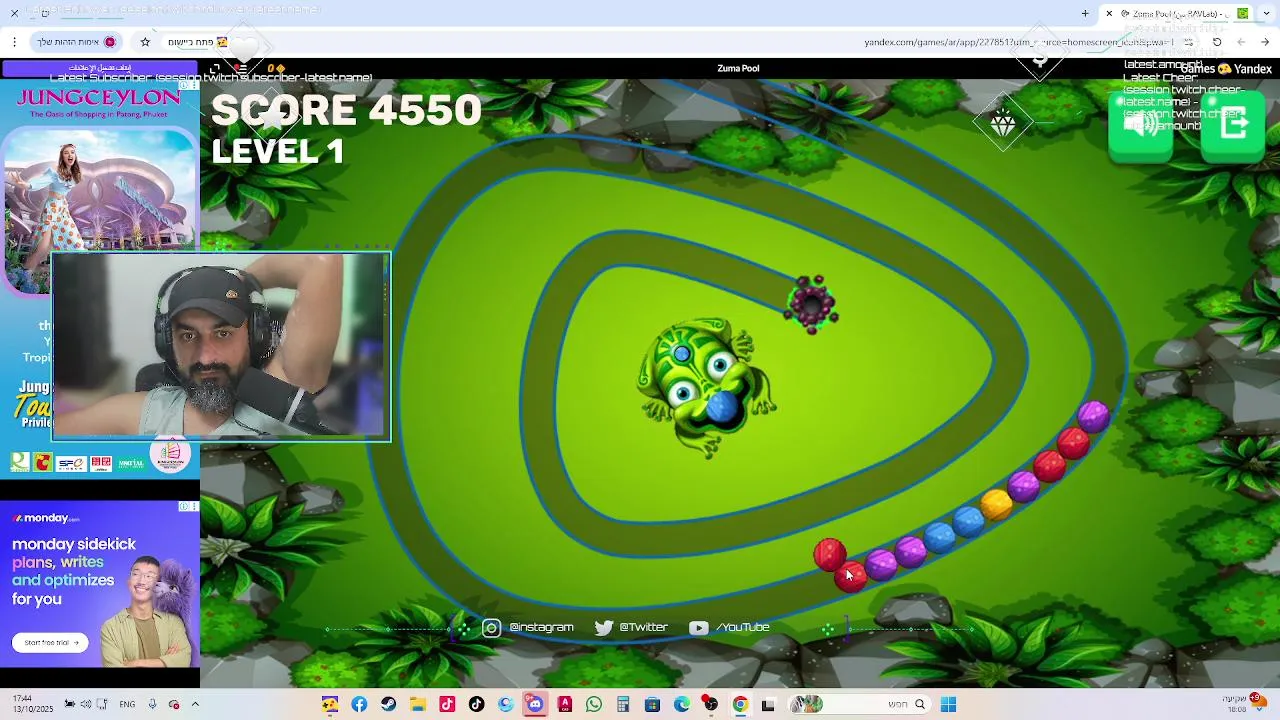Open Calculator from the taskbar
1280x720 pixels.
[x=623, y=704]
